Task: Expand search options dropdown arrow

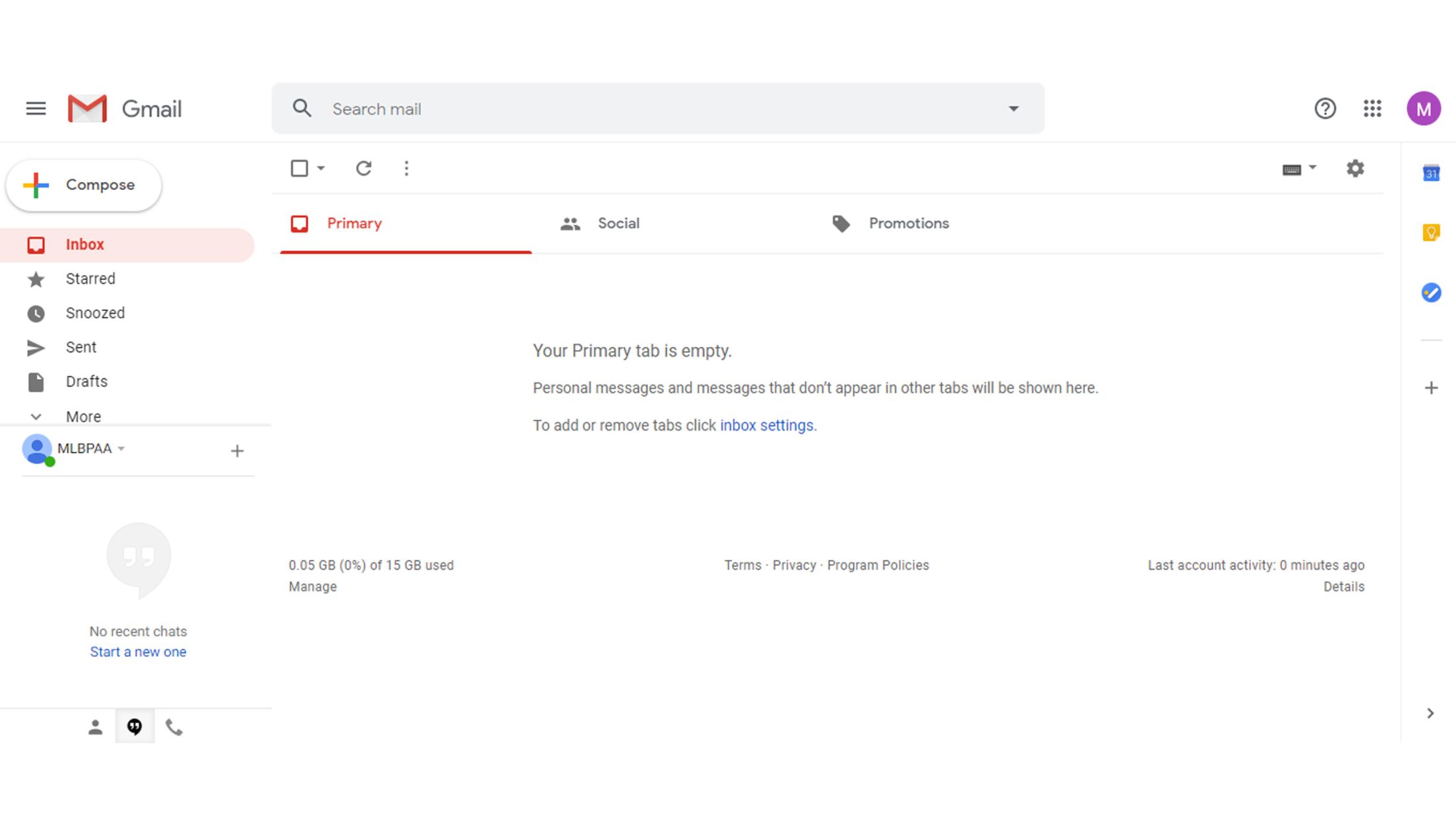Action: [1013, 109]
